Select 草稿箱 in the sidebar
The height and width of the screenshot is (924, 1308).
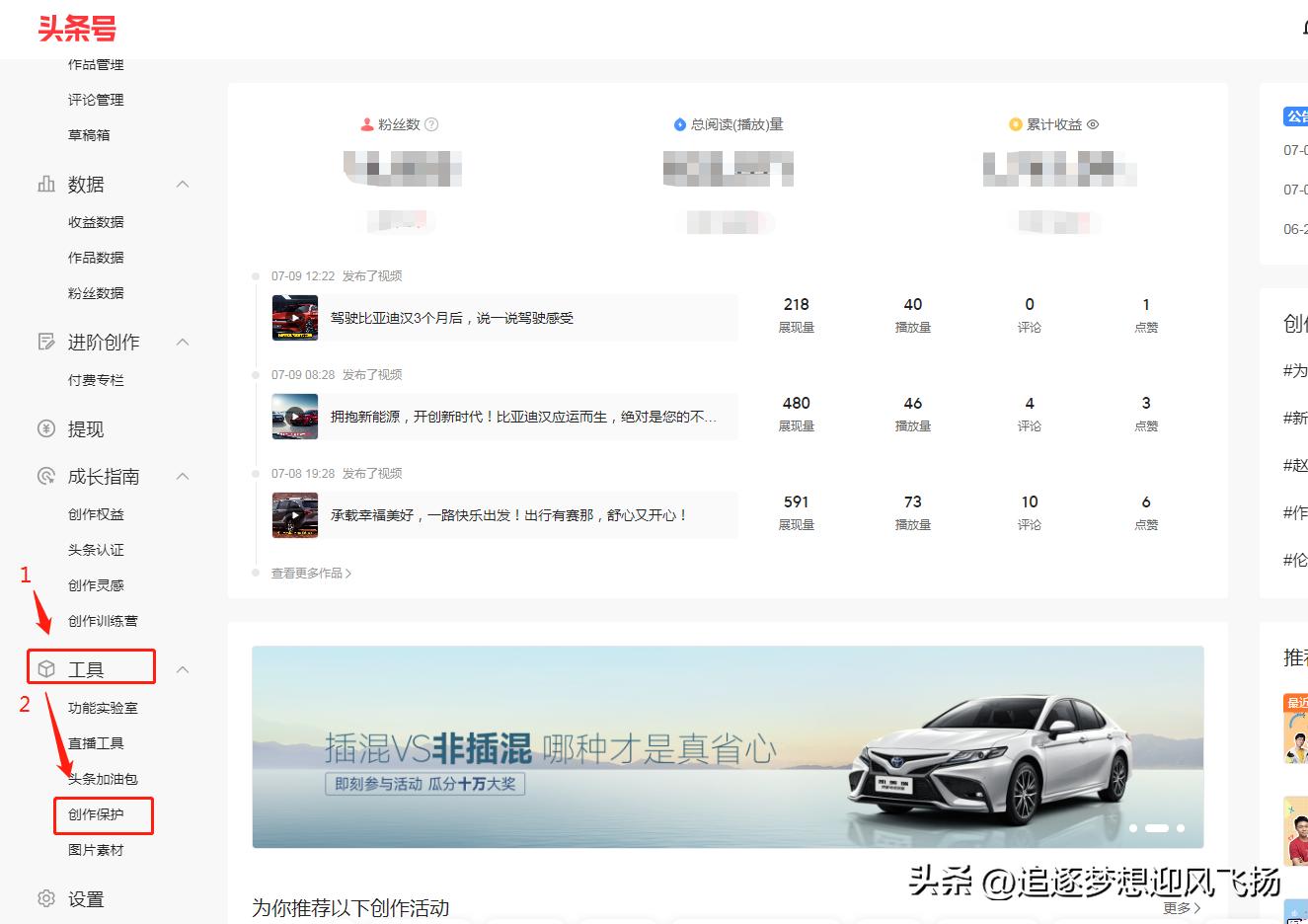(88, 134)
